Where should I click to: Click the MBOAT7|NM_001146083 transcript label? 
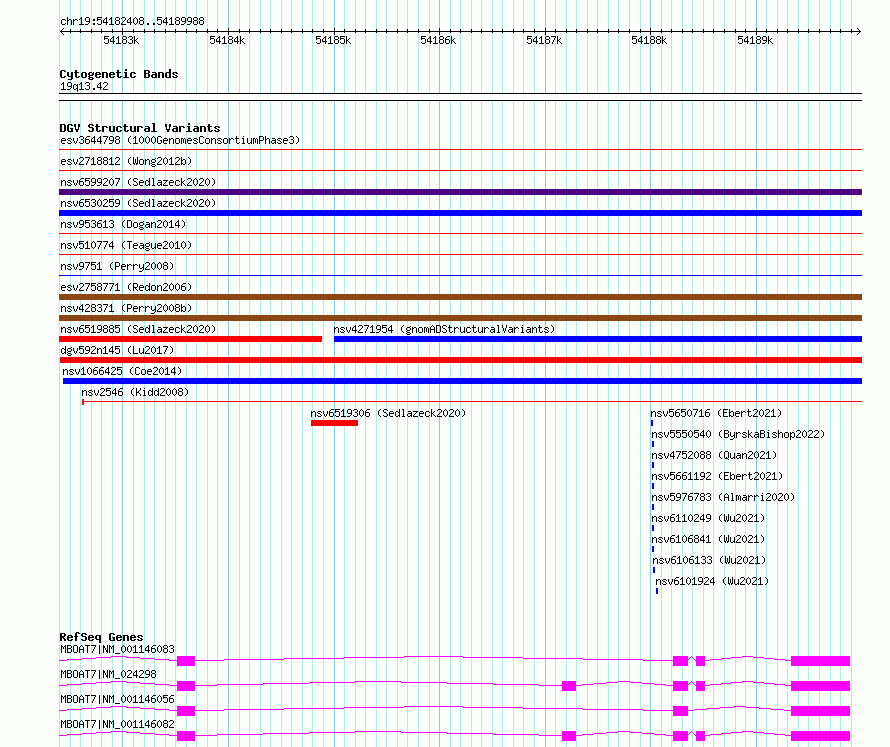(x=117, y=649)
